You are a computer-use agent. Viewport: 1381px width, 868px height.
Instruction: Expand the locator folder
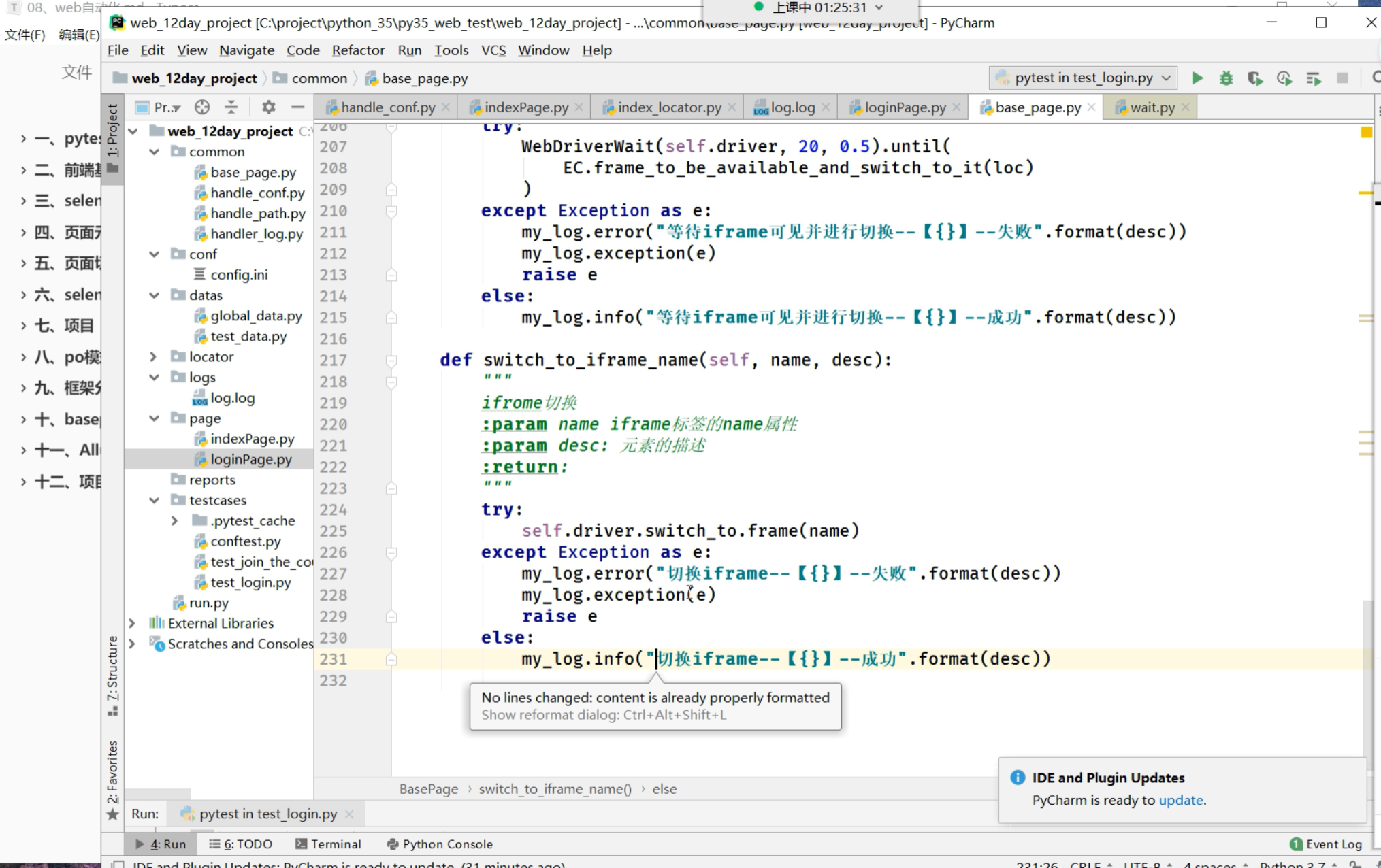click(x=153, y=356)
